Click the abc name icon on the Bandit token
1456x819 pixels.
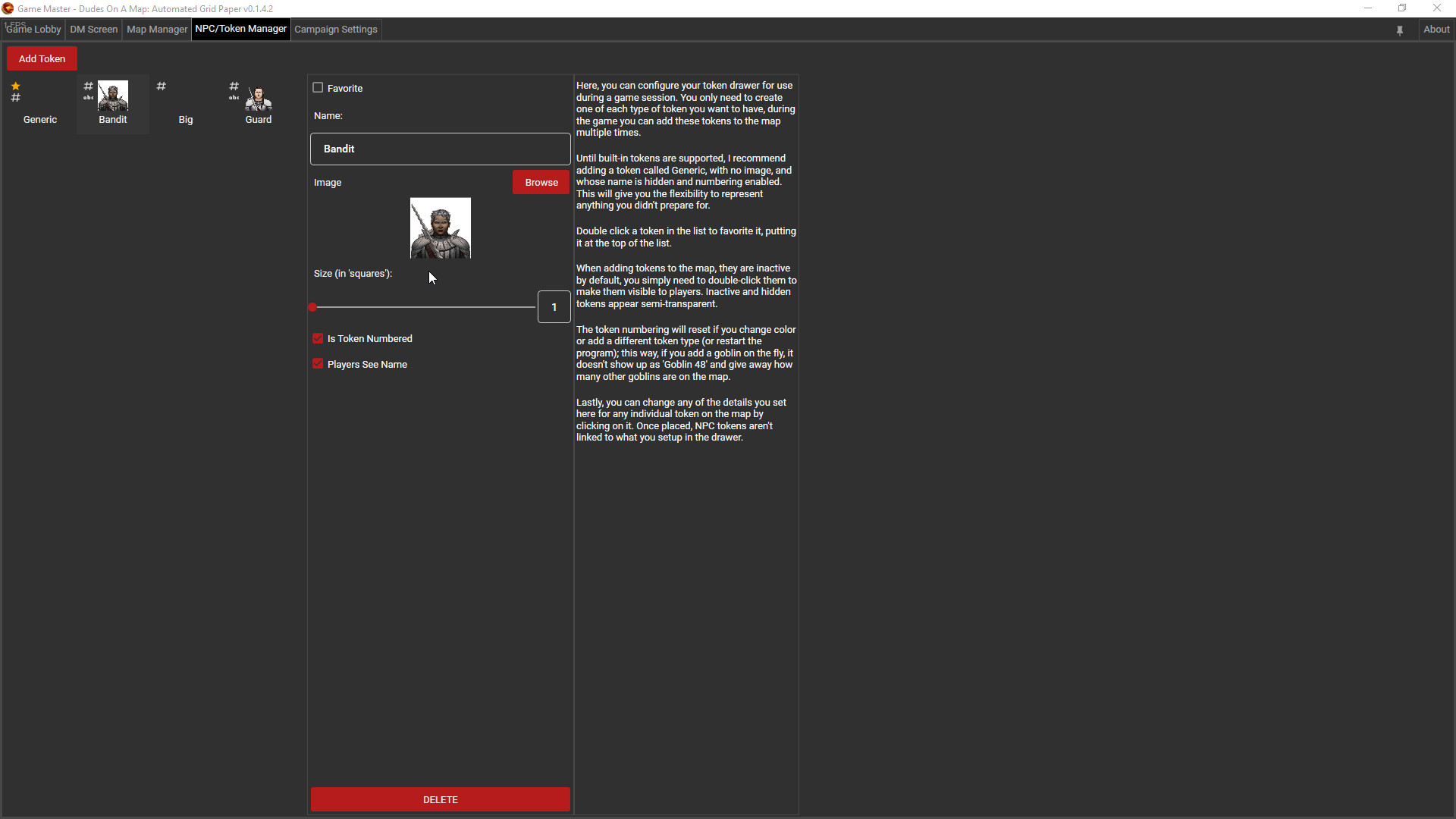pyautogui.click(x=88, y=98)
